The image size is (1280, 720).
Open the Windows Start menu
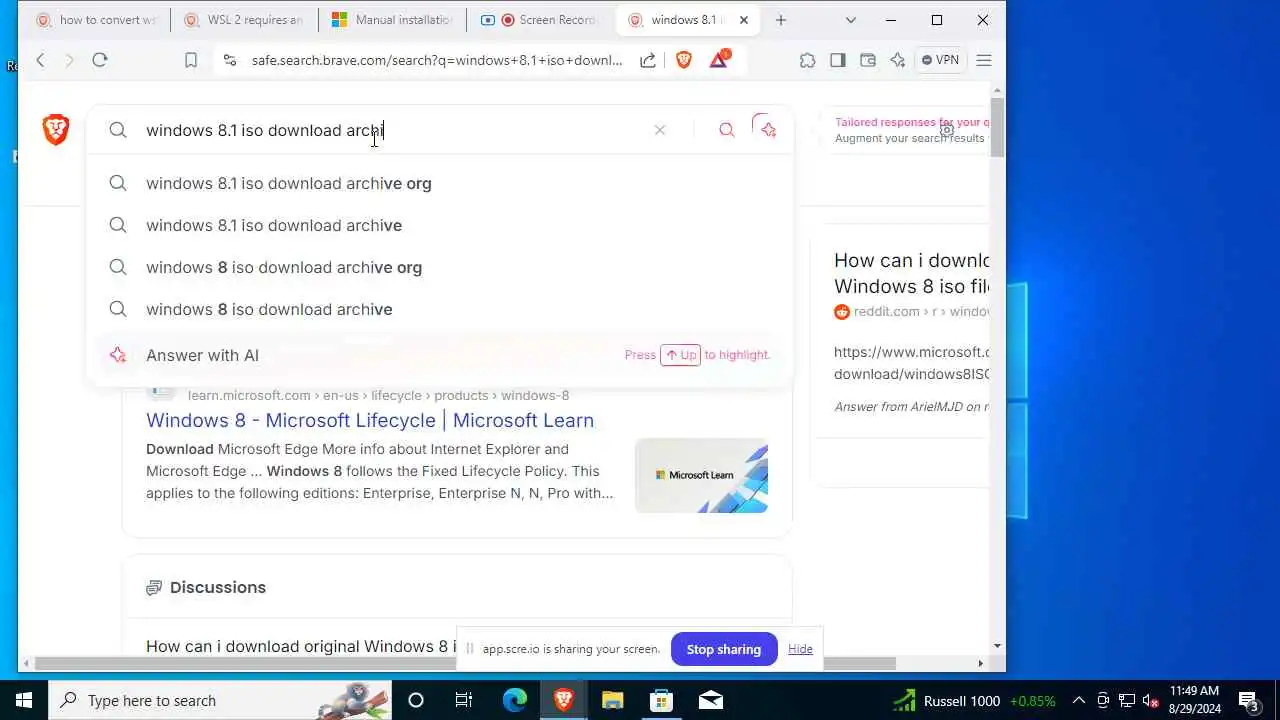(x=24, y=700)
